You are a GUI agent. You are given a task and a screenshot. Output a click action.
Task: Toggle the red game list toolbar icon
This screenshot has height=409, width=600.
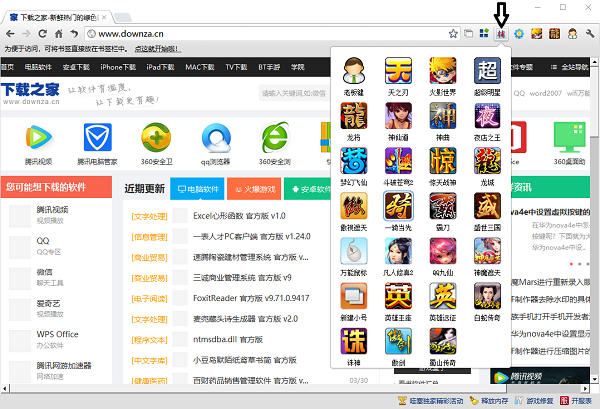coord(501,34)
